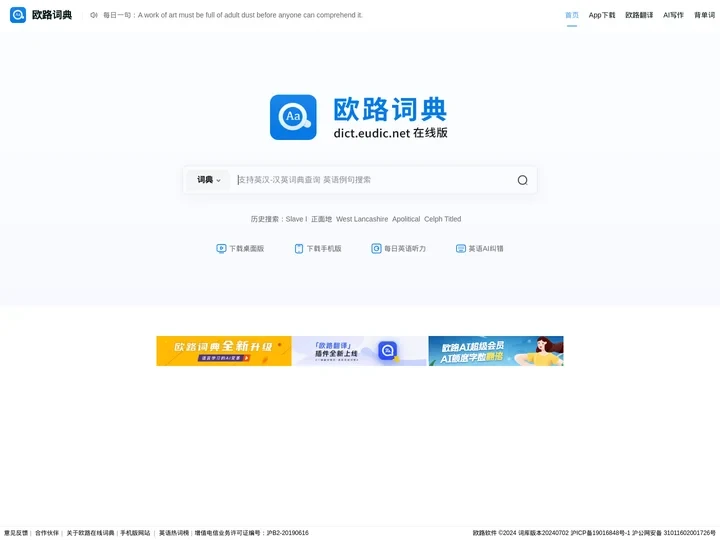Open App下载 in the top navigation
Screen dimensions: 720x540
click(x=602, y=15)
